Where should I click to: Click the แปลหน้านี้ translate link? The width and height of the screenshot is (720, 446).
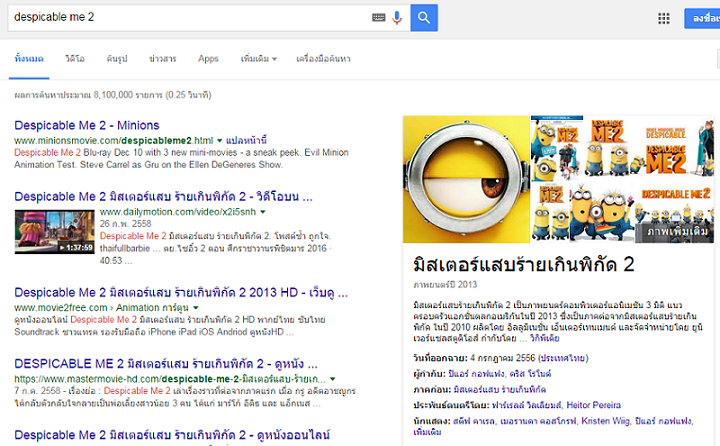pos(246,140)
